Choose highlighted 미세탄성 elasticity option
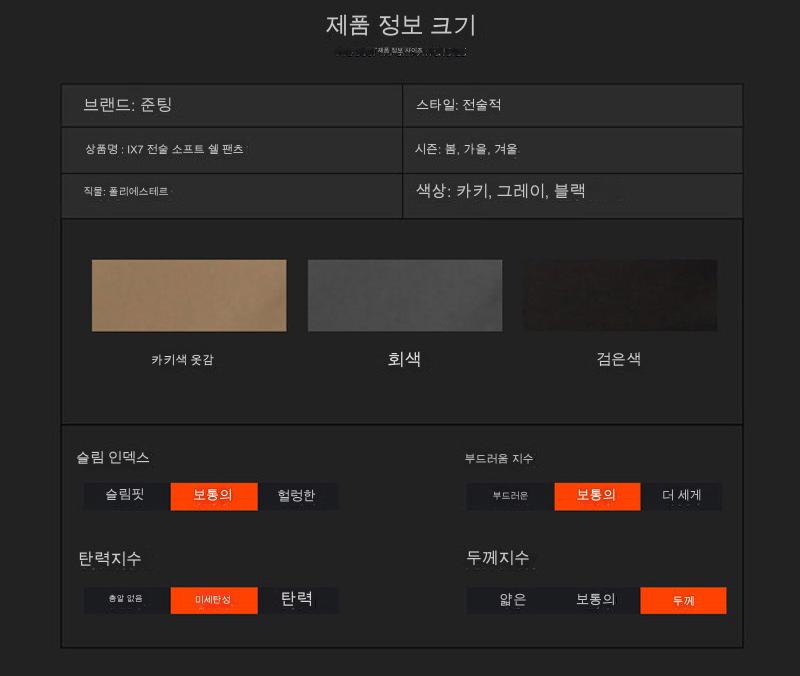 213,600
